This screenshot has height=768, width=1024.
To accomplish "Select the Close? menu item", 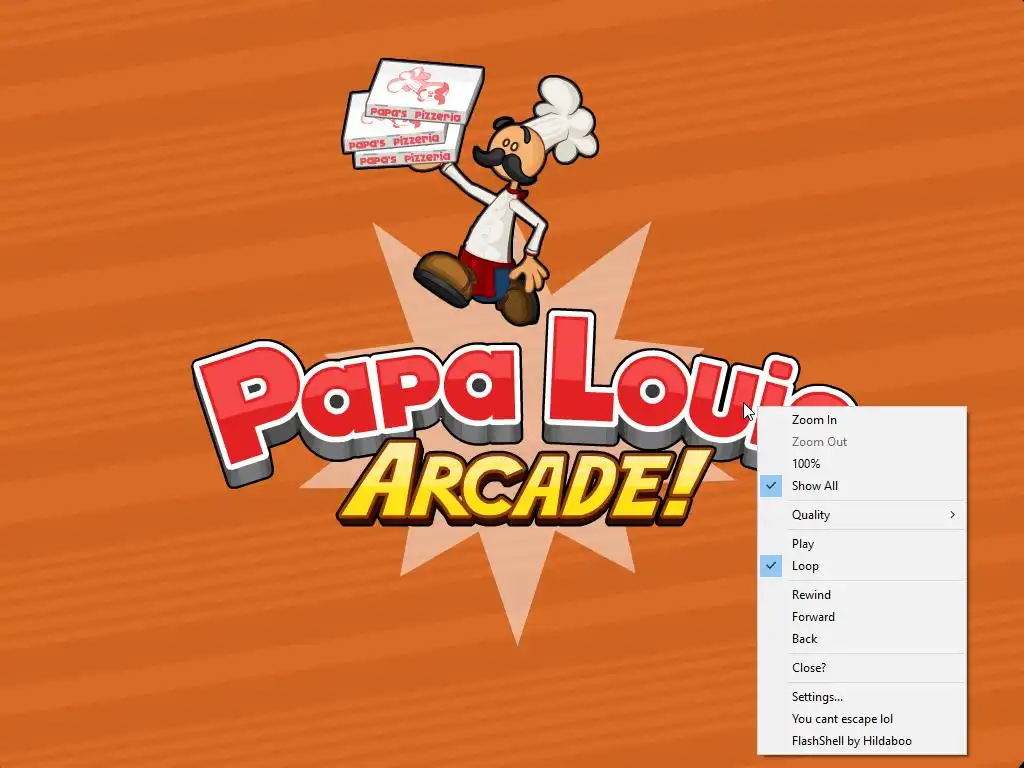I will click(861, 667).
